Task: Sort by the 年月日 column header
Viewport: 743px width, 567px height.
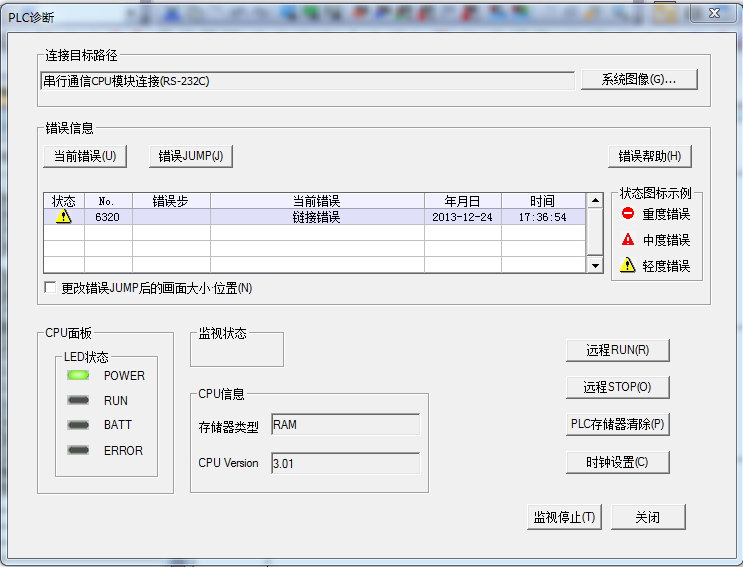Action: 463,201
